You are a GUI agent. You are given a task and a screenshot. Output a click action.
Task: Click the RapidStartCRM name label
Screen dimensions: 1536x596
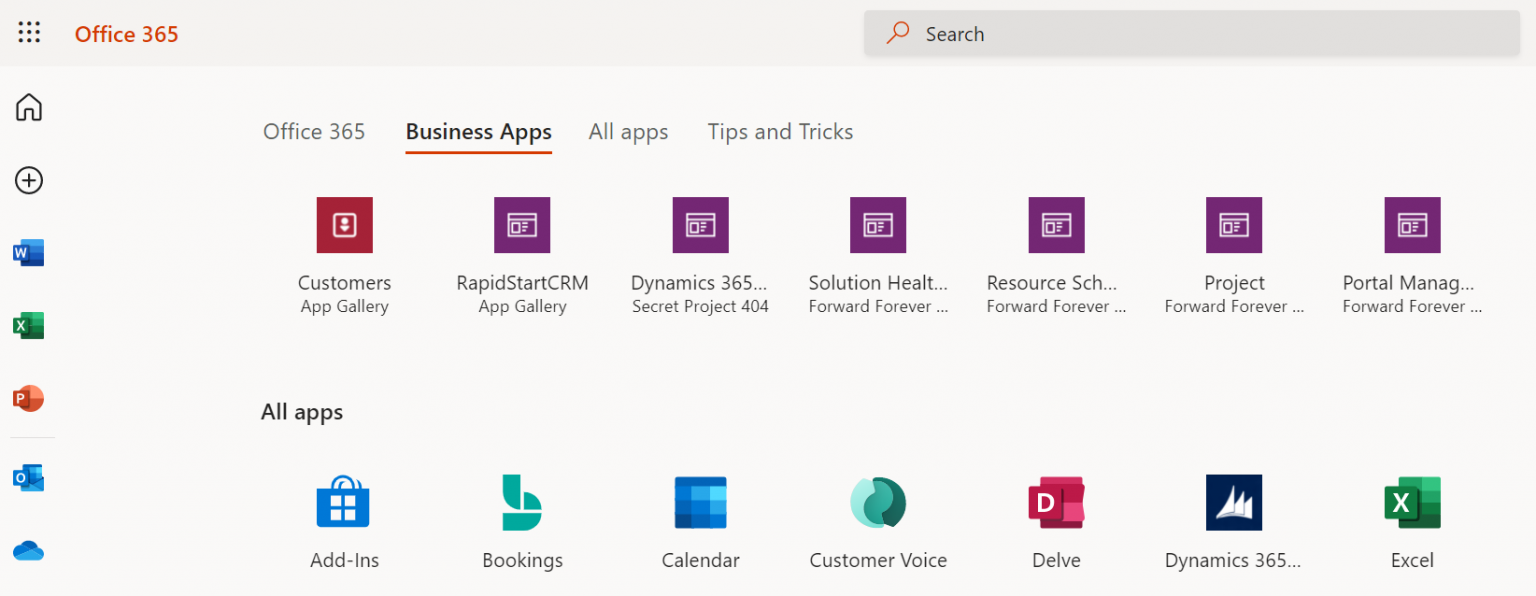[522, 283]
